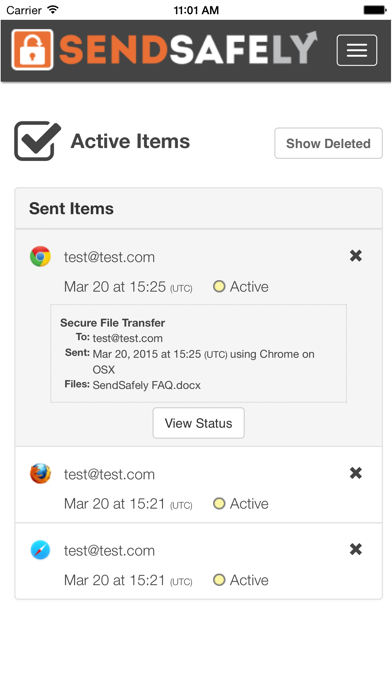Open the SendSafely FAQ.docx file name
Viewport: 392px width, 696px height.
pos(147,385)
